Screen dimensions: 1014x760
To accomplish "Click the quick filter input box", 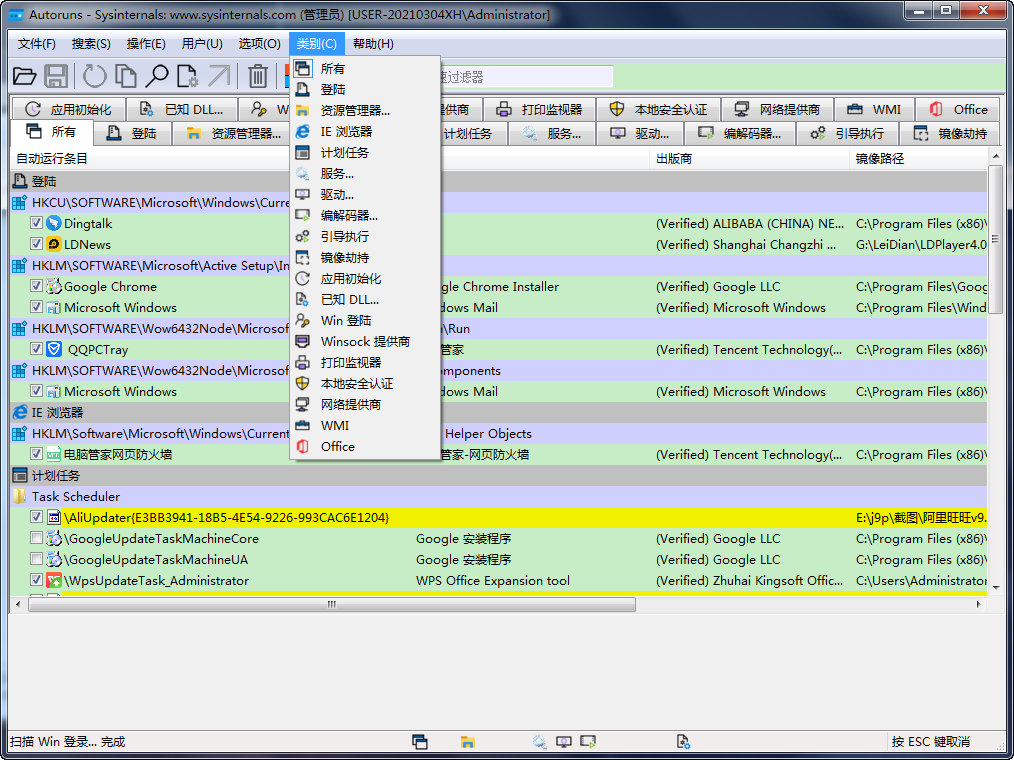I will tap(525, 77).
